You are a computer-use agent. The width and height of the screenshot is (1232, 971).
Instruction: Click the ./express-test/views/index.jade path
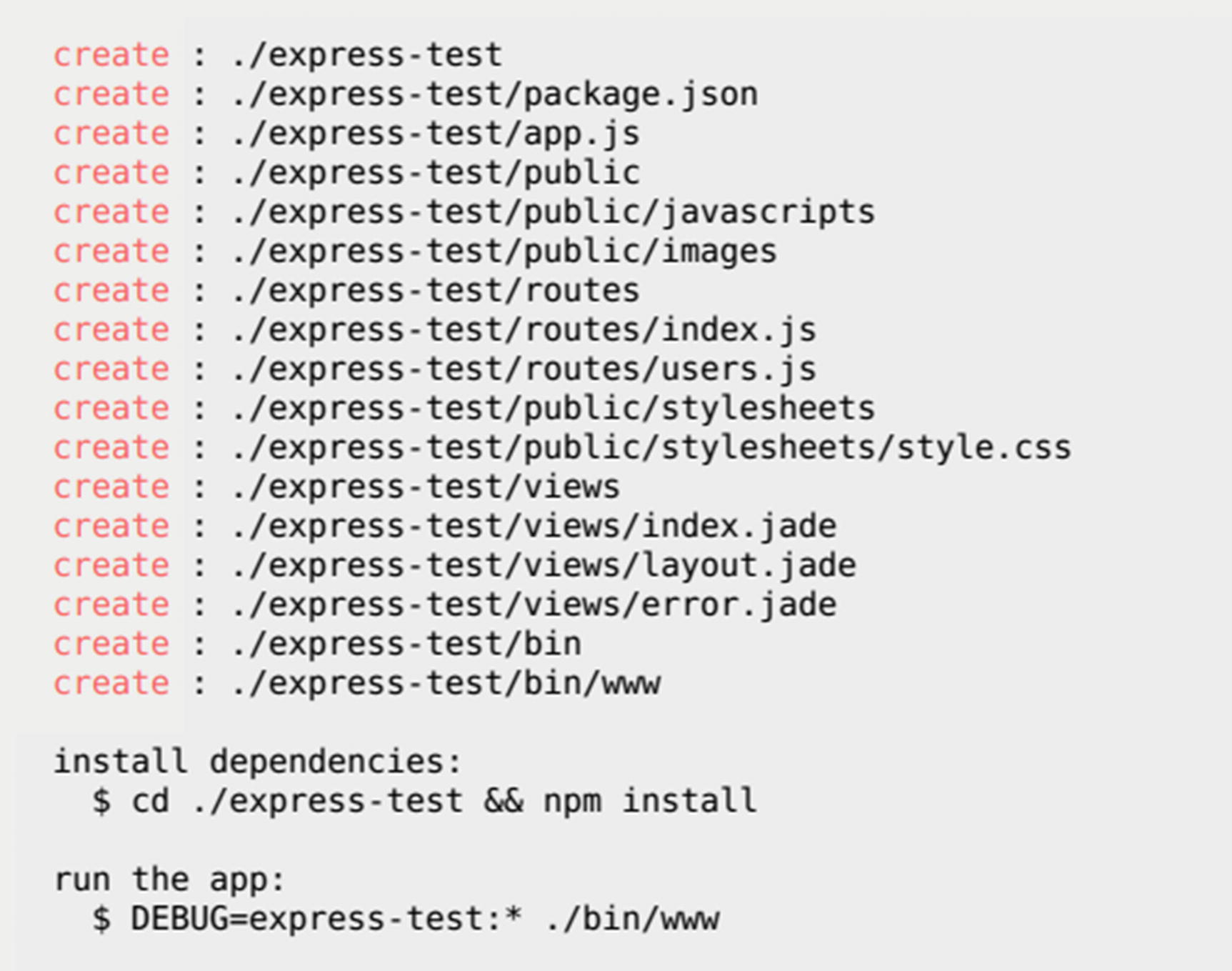(534, 527)
